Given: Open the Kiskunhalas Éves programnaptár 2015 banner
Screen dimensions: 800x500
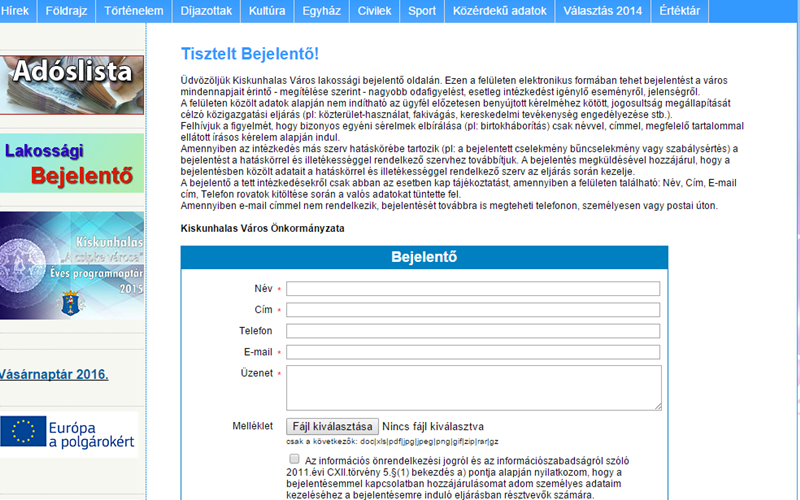Looking at the screenshot, I should (72, 266).
